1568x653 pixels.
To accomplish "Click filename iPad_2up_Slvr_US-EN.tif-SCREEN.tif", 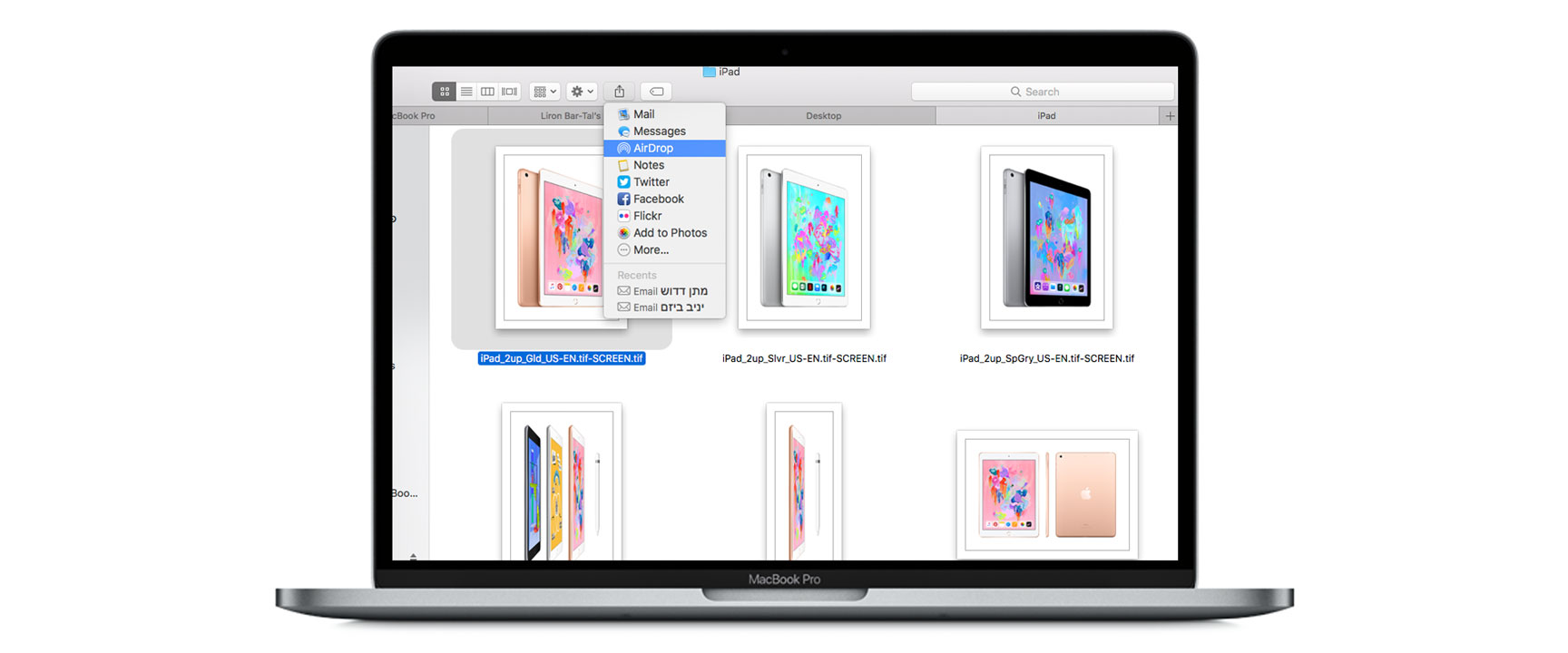I will tap(804, 358).
